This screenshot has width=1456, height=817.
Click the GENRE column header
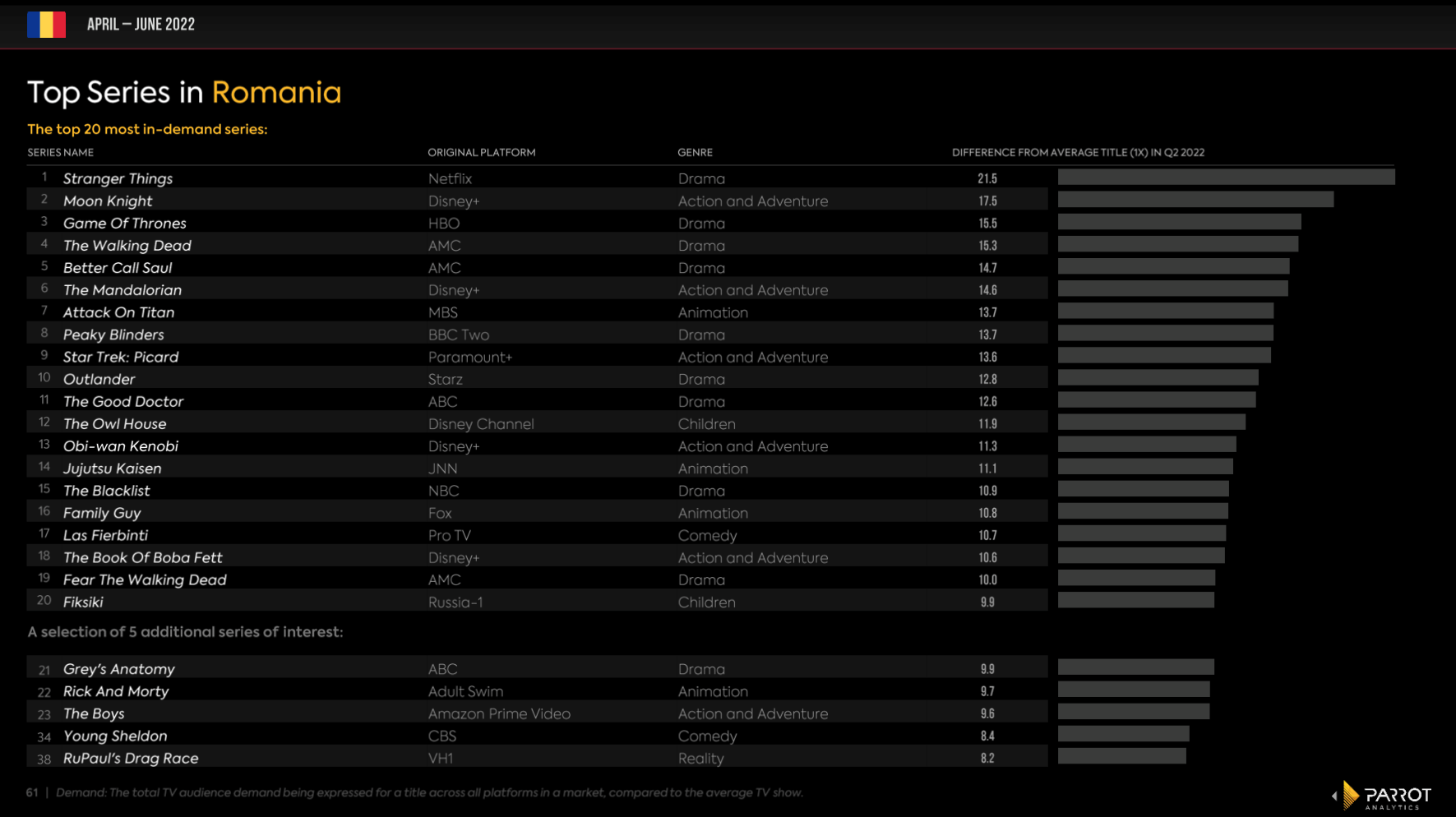tap(695, 153)
